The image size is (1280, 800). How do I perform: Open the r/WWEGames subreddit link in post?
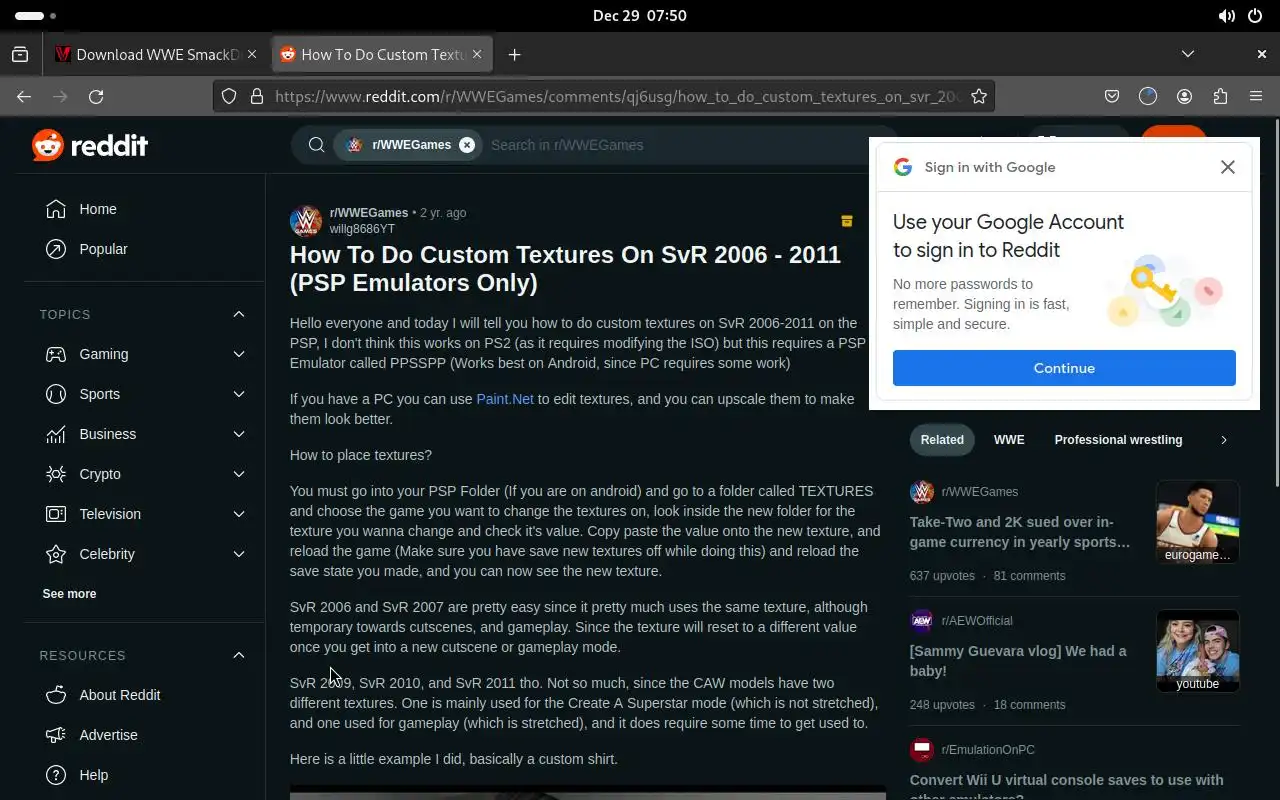369,213
